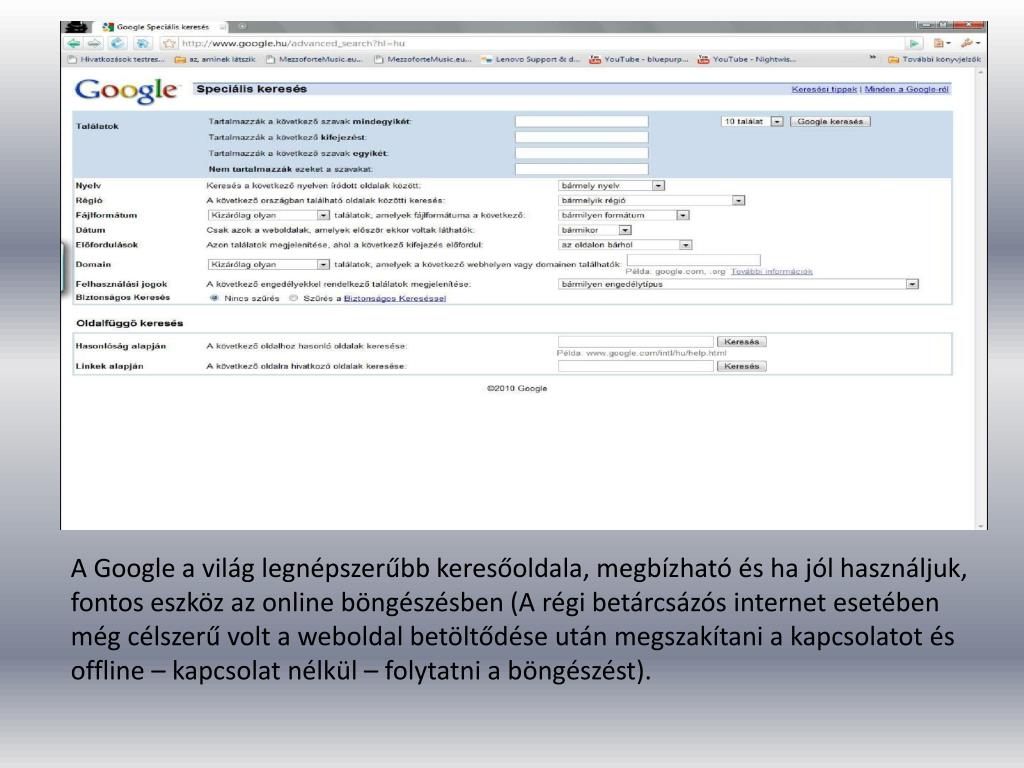
Task: Click the 'Találatok' label
Action: pyautogui.click(x=97, y=126)
